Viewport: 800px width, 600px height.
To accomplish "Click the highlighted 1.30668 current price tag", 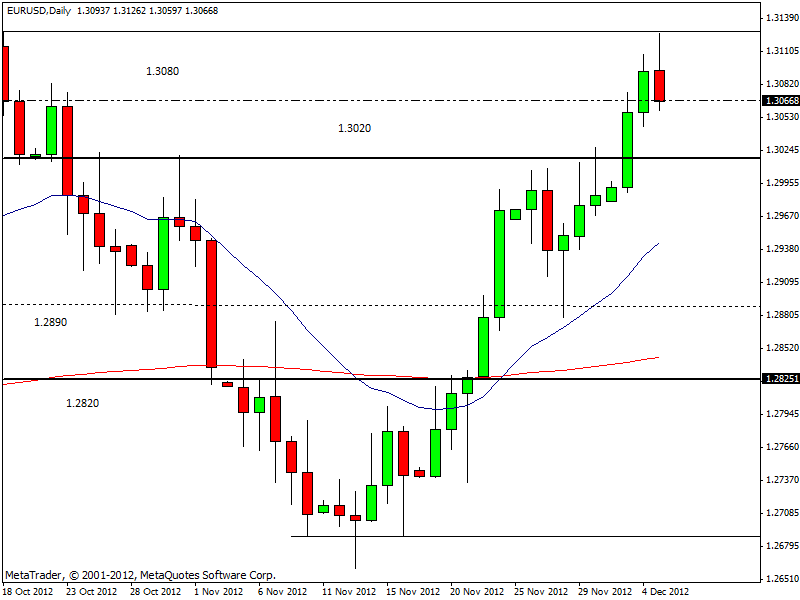I will [780, 100].
